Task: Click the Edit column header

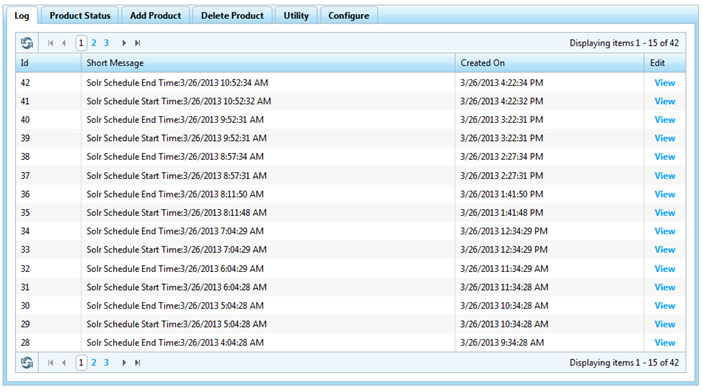Action: click(665, 63)
